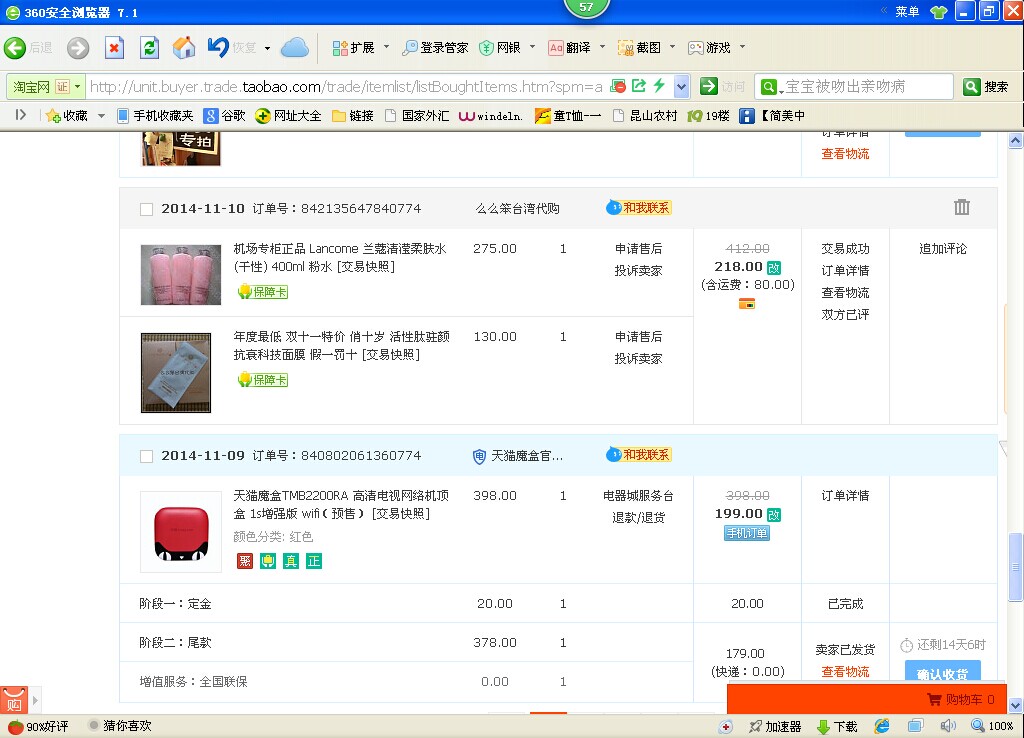Expand the 收藏 favorites dropdown arrow
Viewport: 1024px width, 738px height.
[x=101, y=116]
